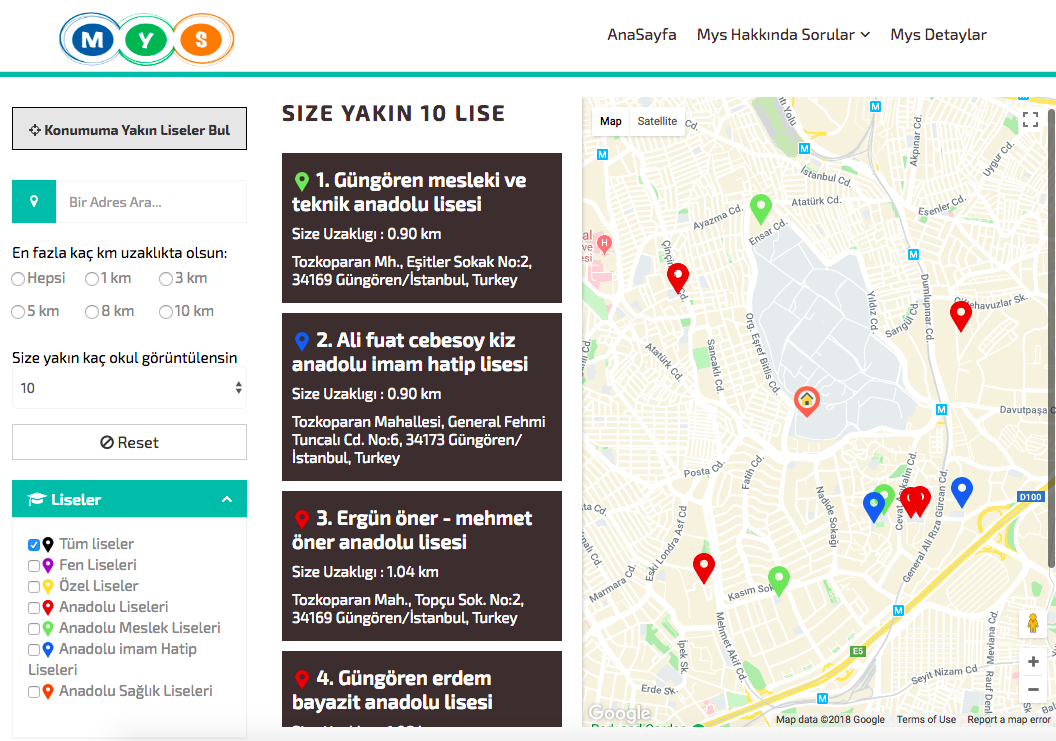Screen dimensions: 1056x741
Task: Check the Anadolu Meslek Liseleri filter
Action: [x=34, y=629]
